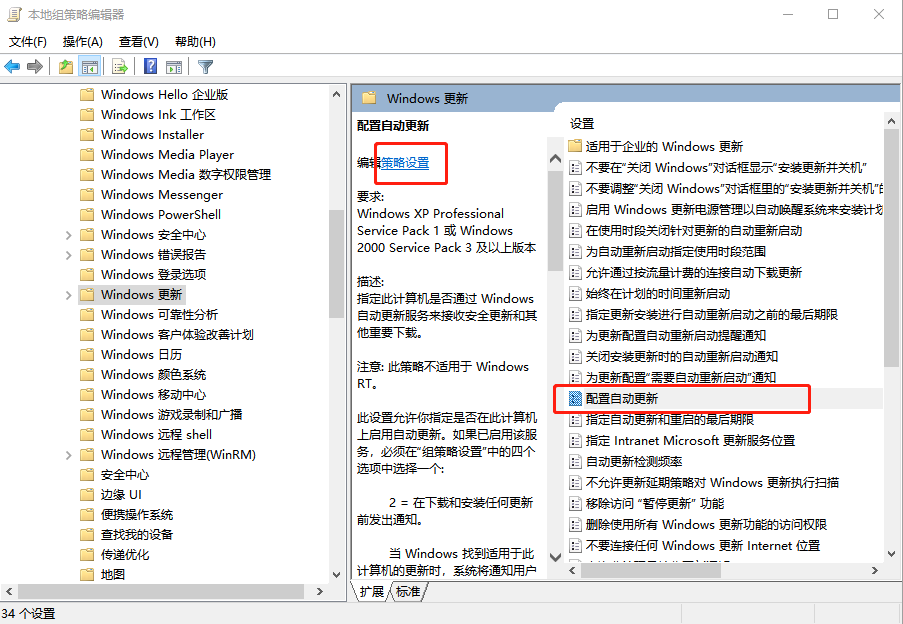
Task: Switch to the 标准 tab
Action: (x=407, y=591)
